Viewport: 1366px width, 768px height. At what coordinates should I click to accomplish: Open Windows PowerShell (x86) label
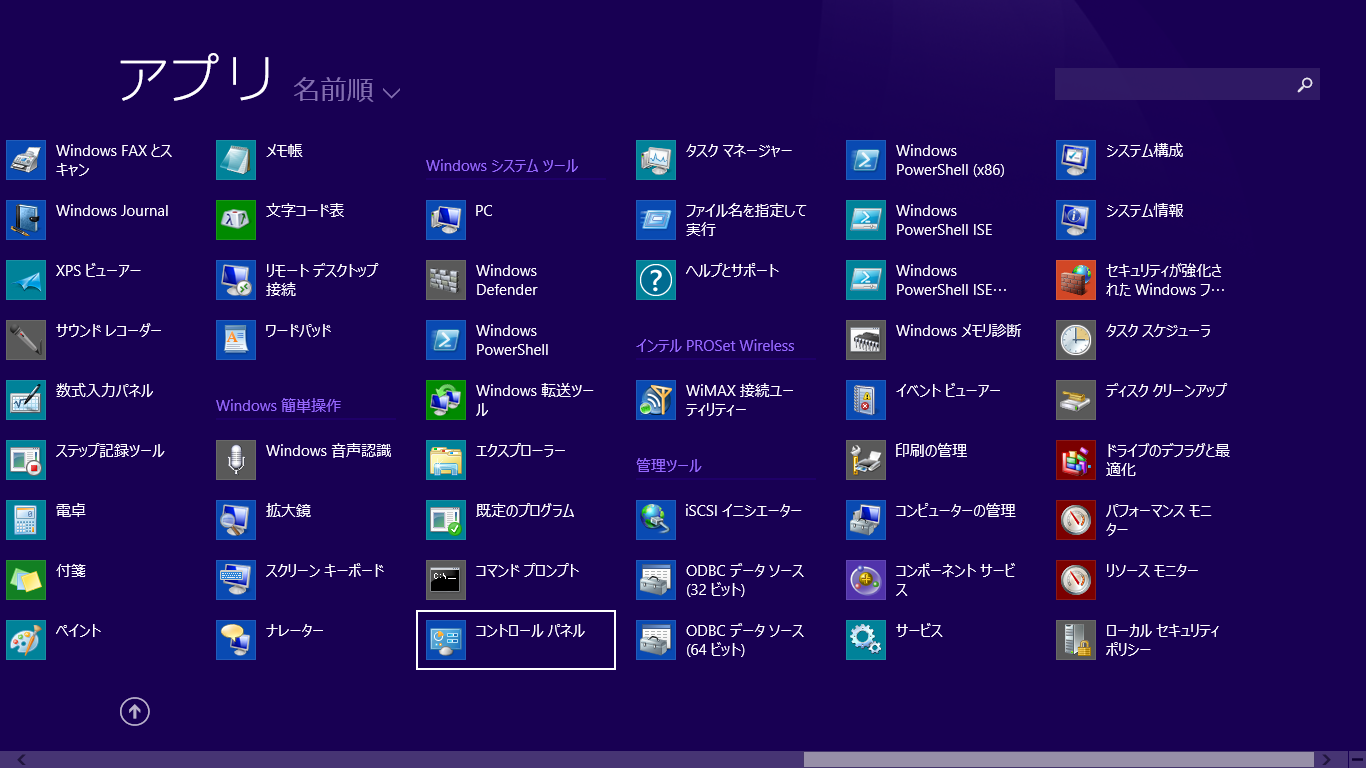[950, 160]
